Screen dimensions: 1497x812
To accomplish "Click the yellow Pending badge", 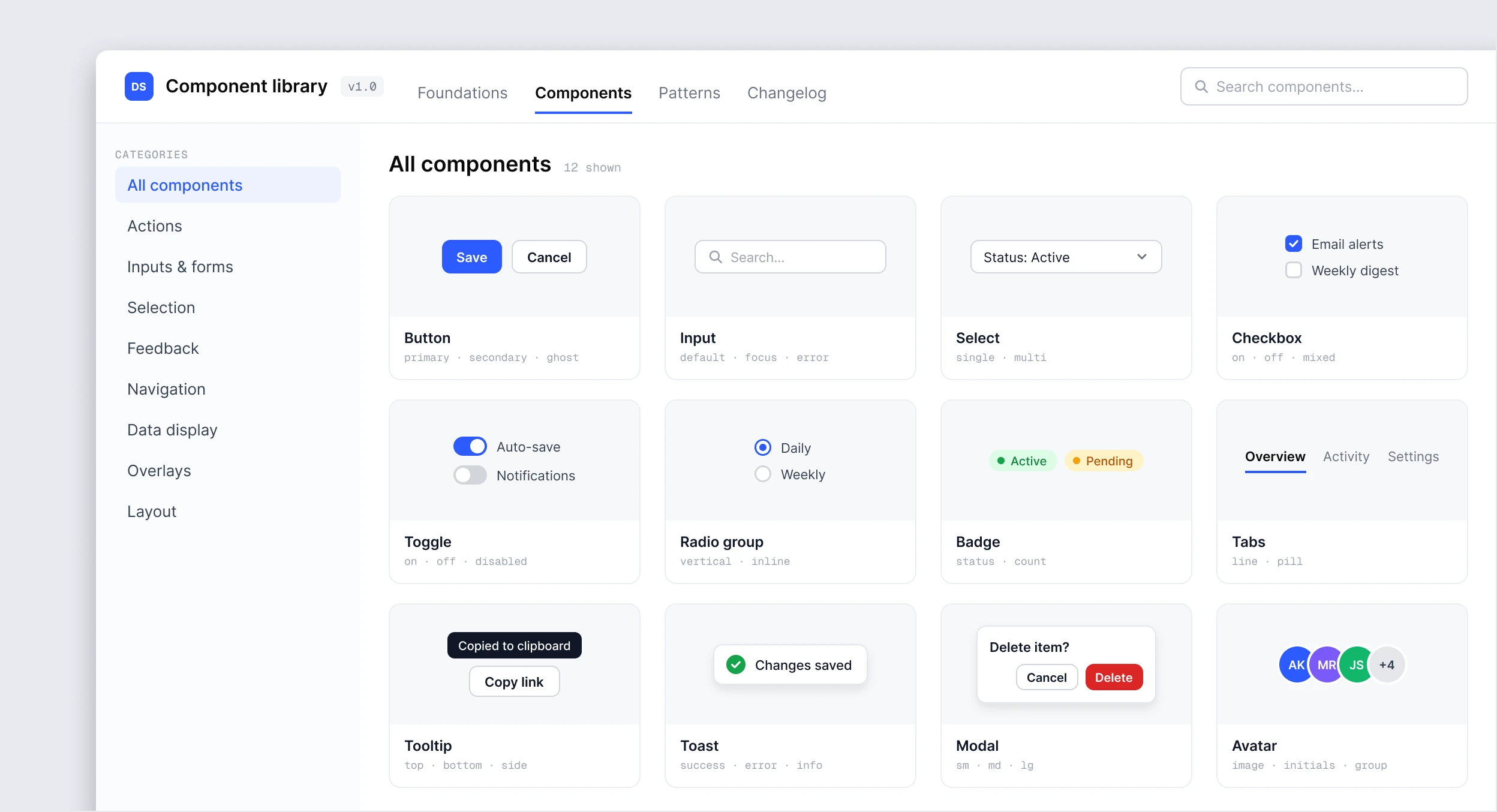I will click(1103, 461).
